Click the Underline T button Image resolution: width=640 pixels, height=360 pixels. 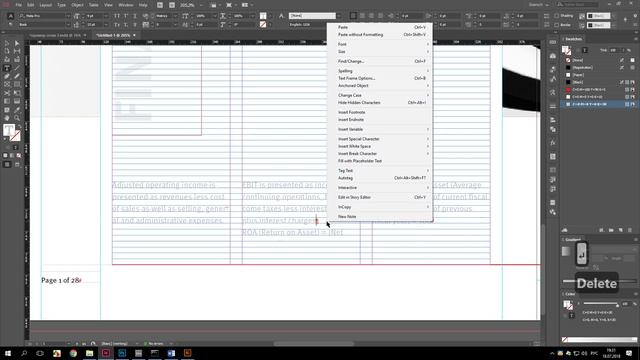[135, 16]
